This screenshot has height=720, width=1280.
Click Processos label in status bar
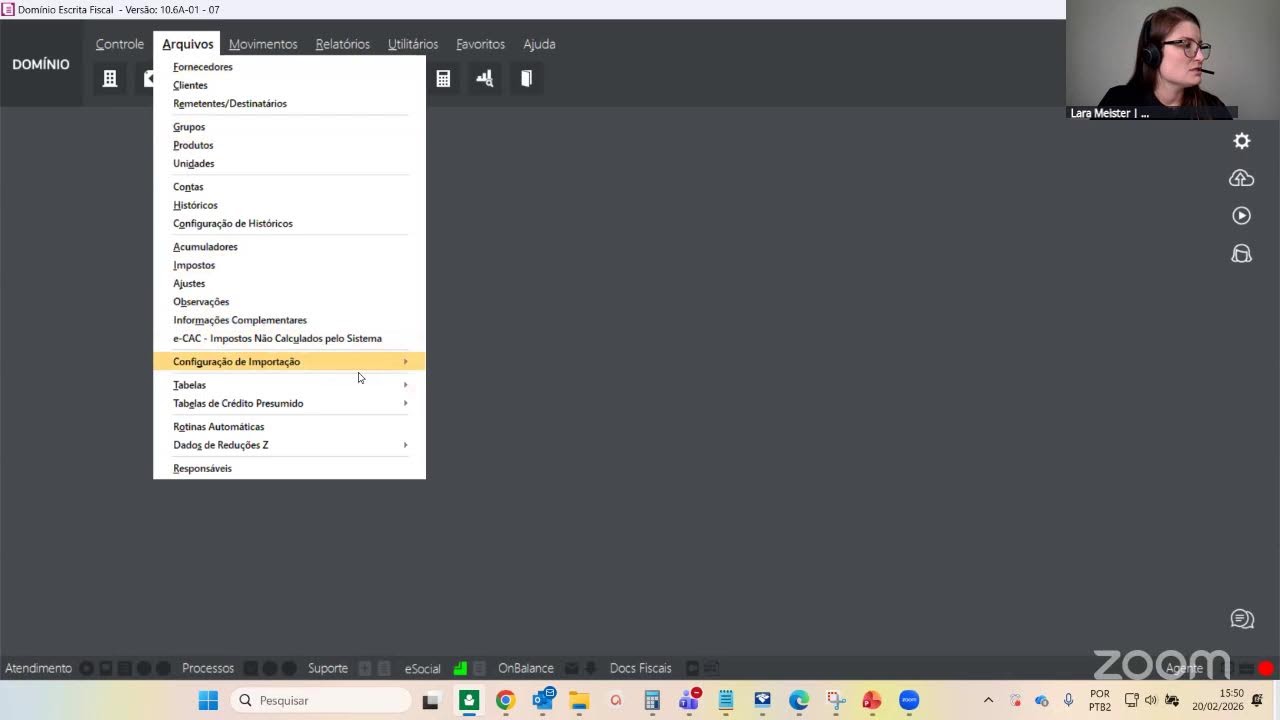click(x=208, y=668)
